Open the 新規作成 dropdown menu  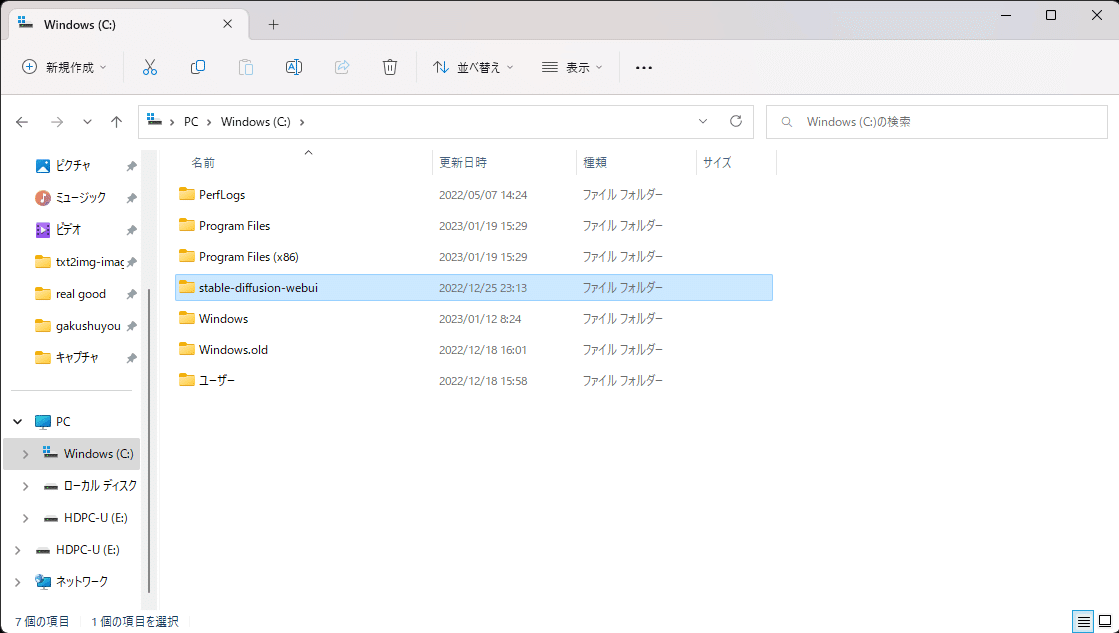point(64,67)
